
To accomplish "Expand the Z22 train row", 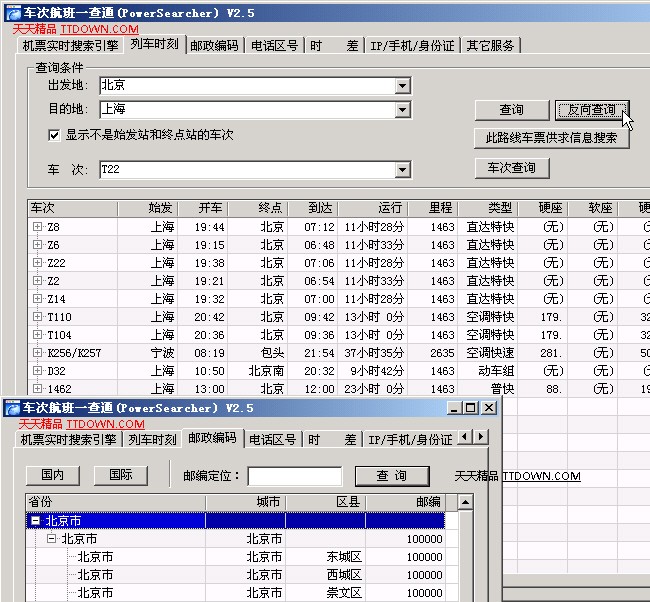I will click(37, 262).
